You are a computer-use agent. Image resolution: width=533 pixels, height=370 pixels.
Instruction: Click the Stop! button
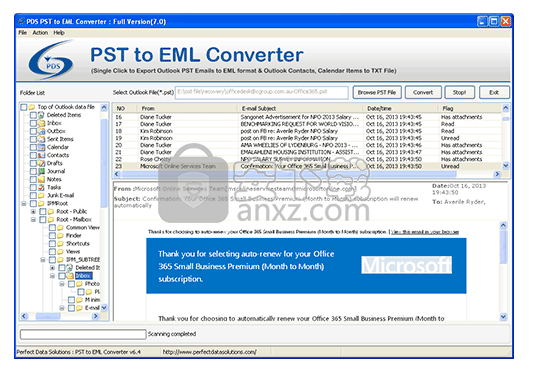pyautogui.click(x=460, y=92)
